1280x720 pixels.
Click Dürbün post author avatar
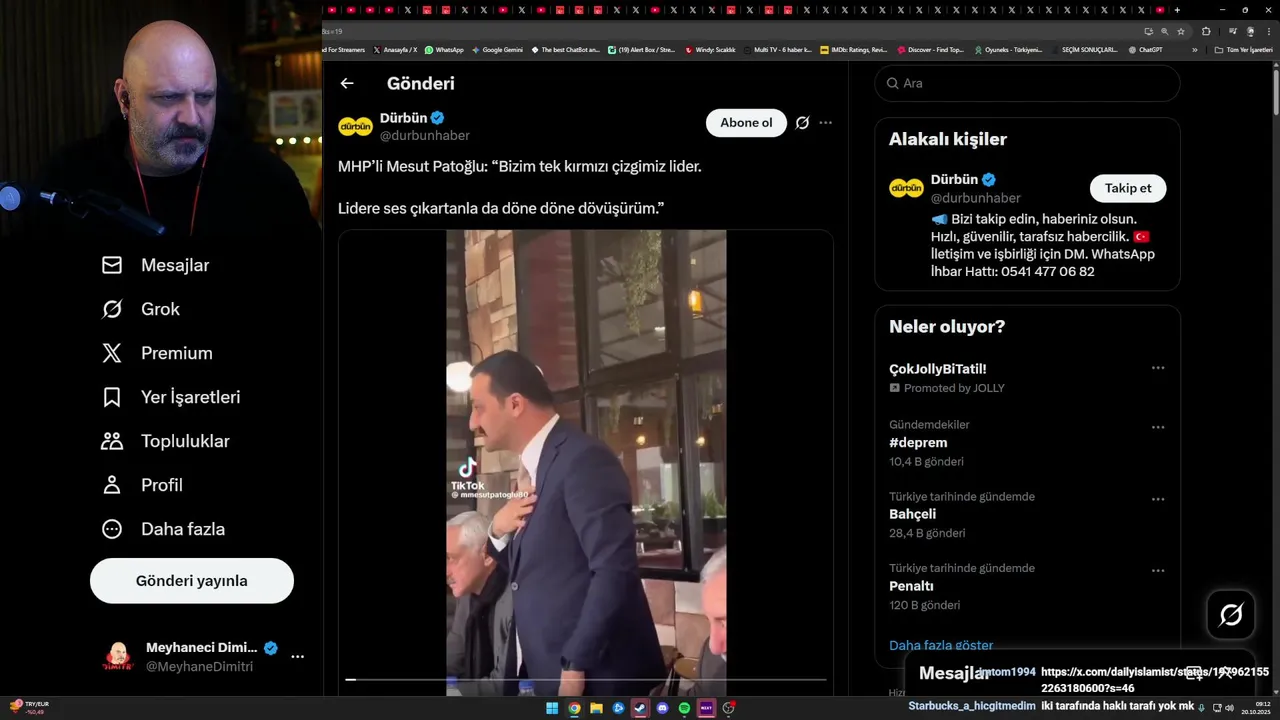pos(355,126)
